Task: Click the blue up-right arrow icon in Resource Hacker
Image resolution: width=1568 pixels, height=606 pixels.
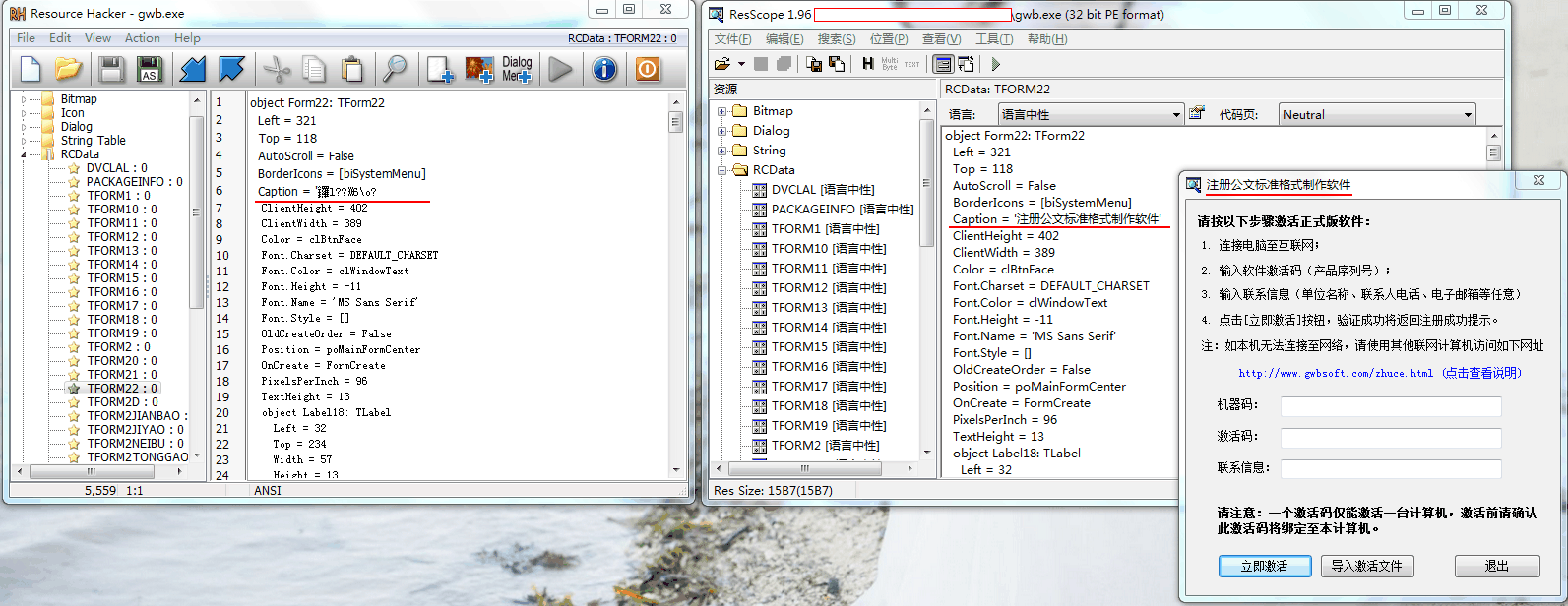Action: click(231, 69)
